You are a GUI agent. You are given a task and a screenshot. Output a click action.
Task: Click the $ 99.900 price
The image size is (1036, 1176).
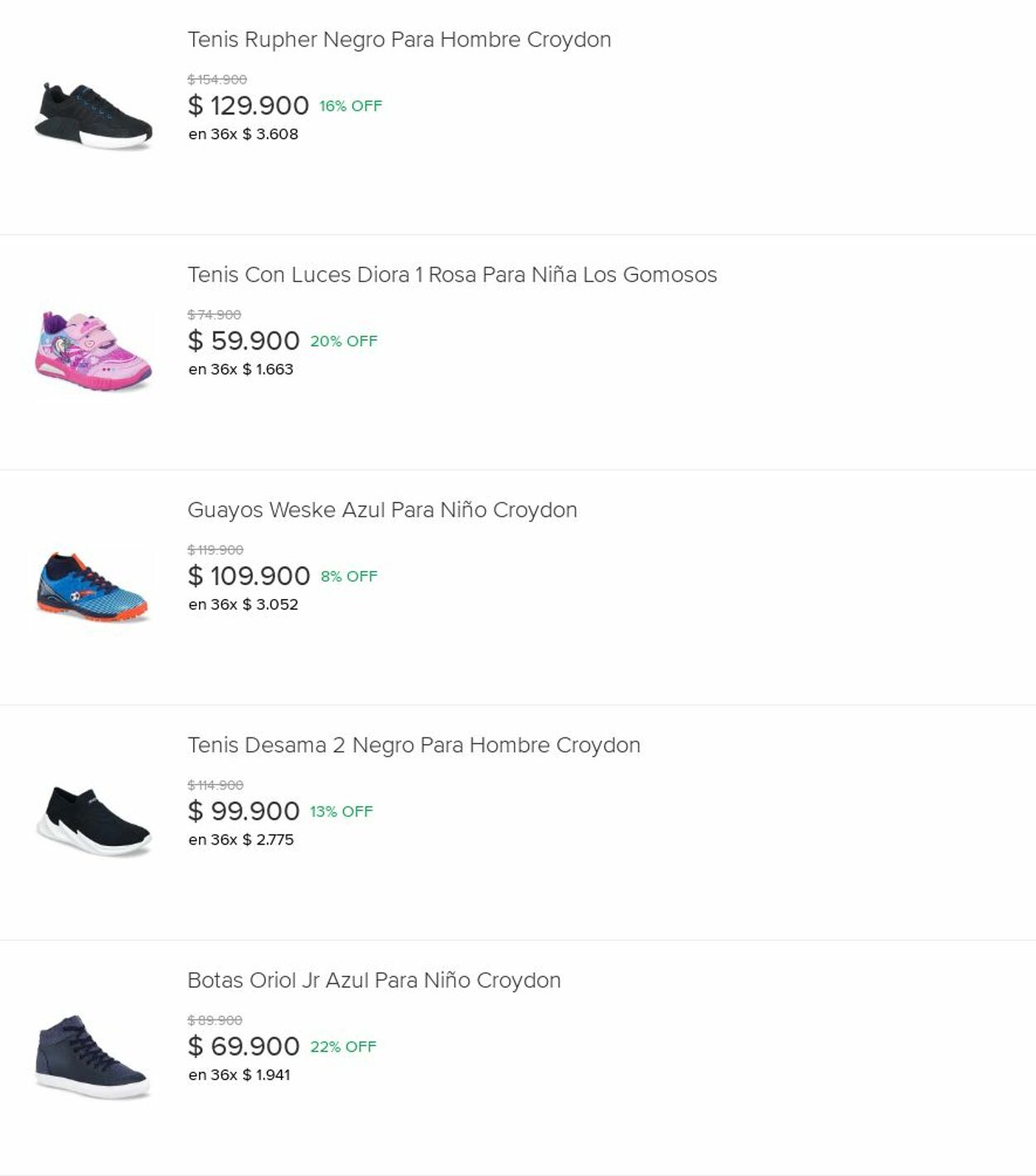point(244,811)
